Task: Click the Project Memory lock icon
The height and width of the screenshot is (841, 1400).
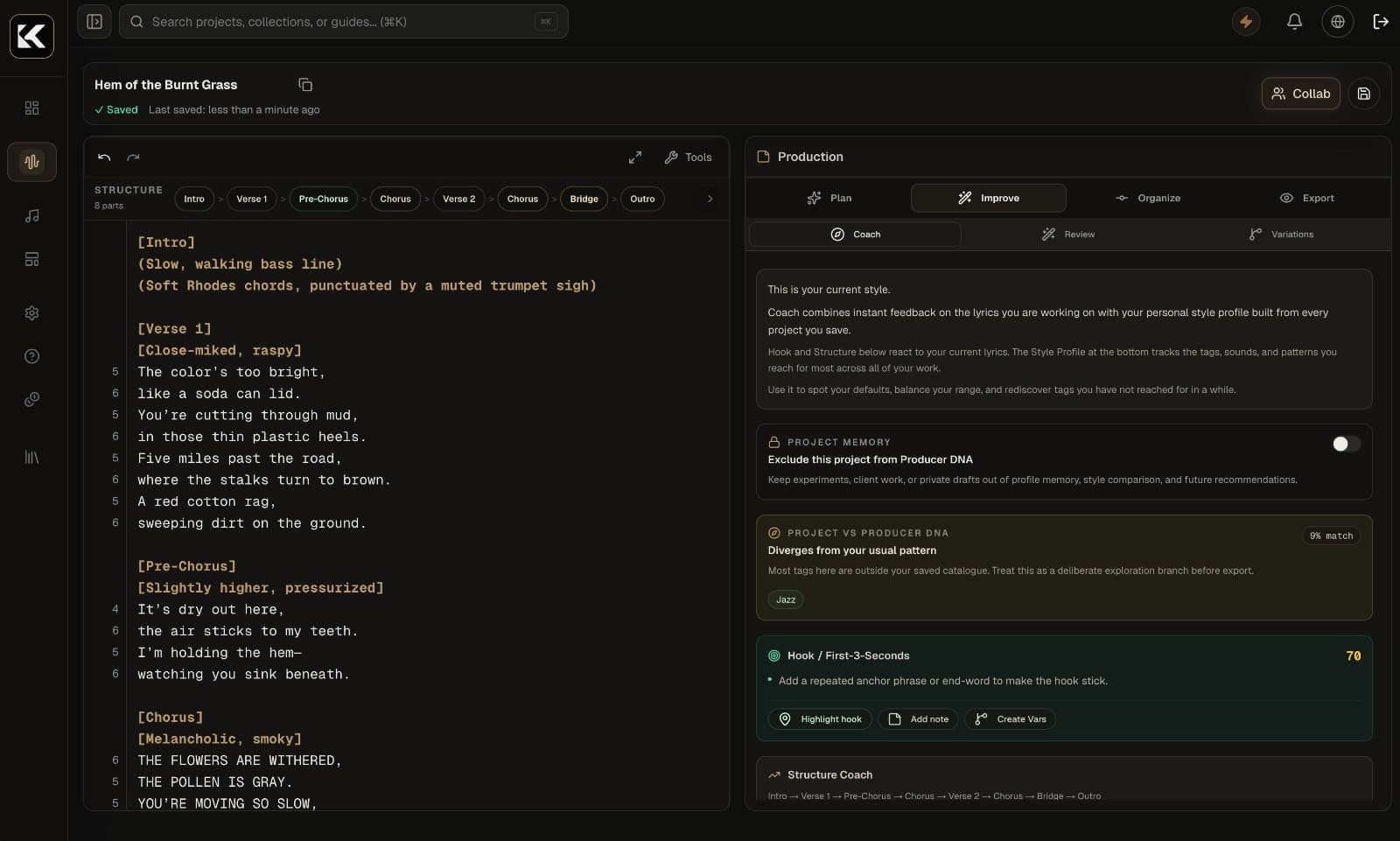Action: (773, 442)
